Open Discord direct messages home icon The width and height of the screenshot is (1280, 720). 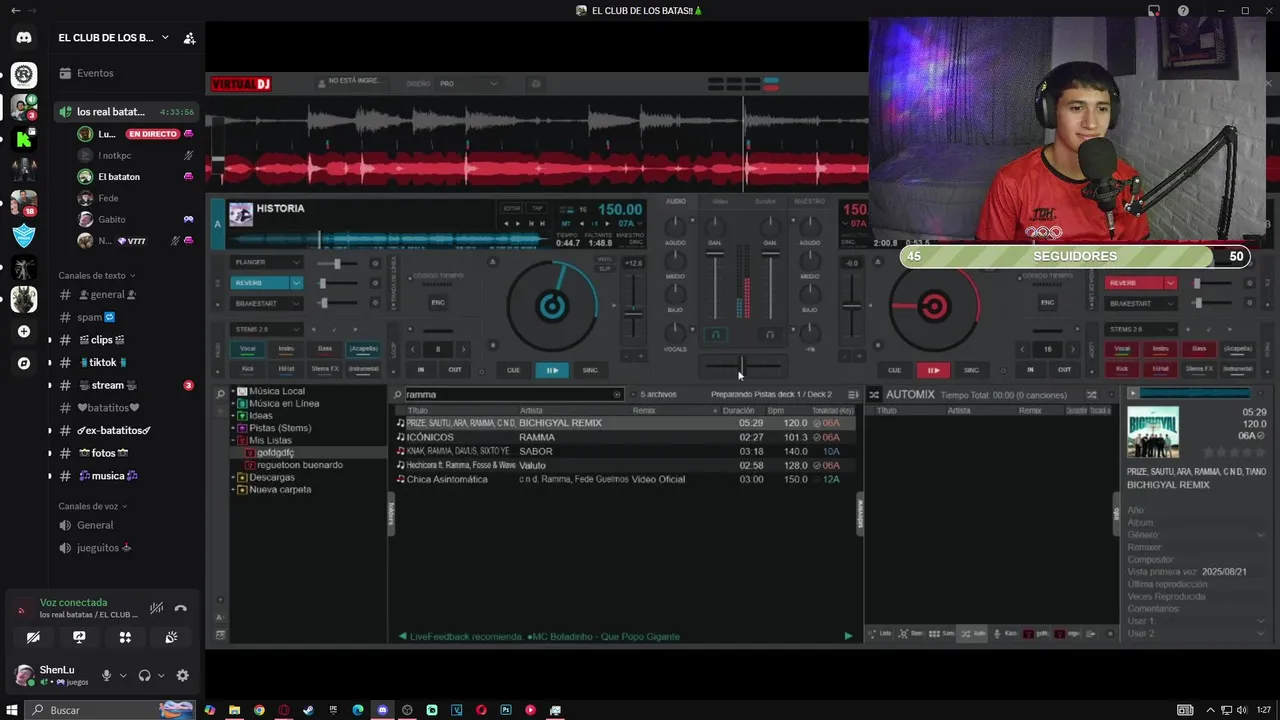point(24,38)
